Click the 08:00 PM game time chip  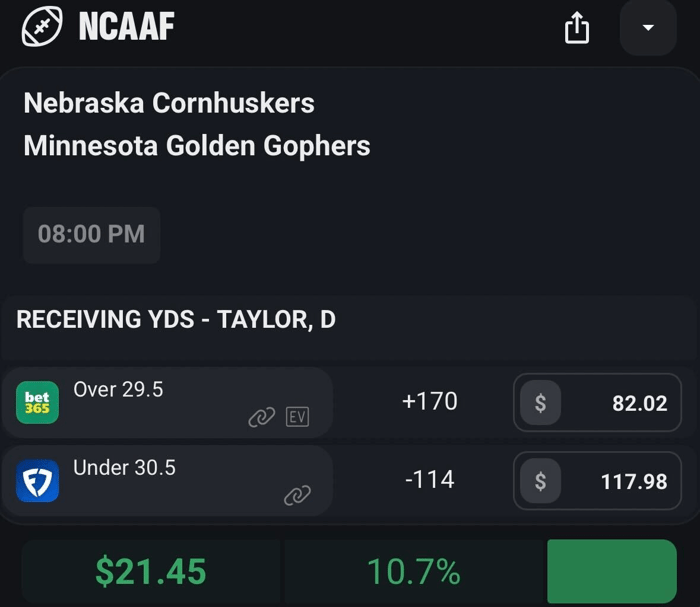tap(91, 235)
